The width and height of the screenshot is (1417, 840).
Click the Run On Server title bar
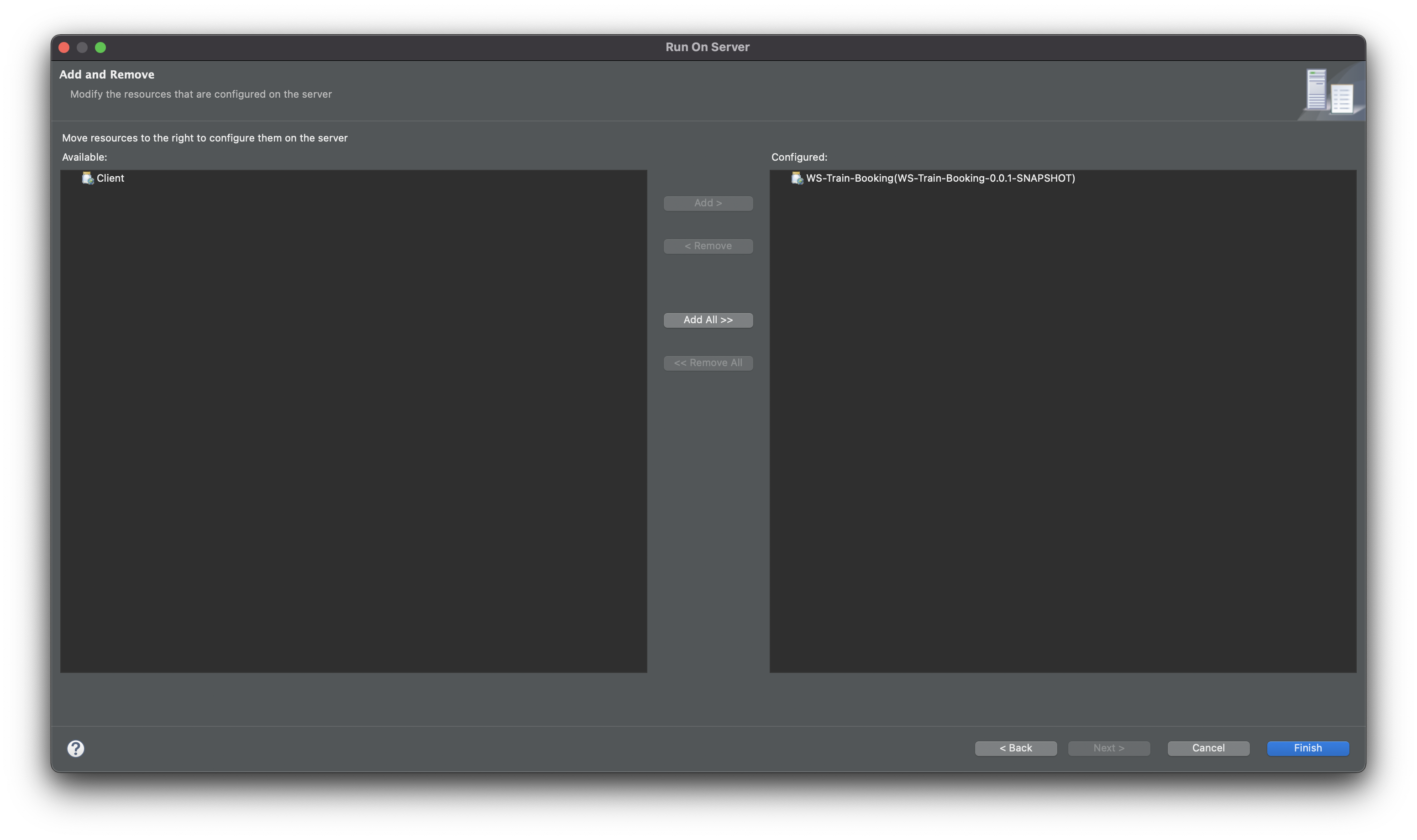coord(708,47)
